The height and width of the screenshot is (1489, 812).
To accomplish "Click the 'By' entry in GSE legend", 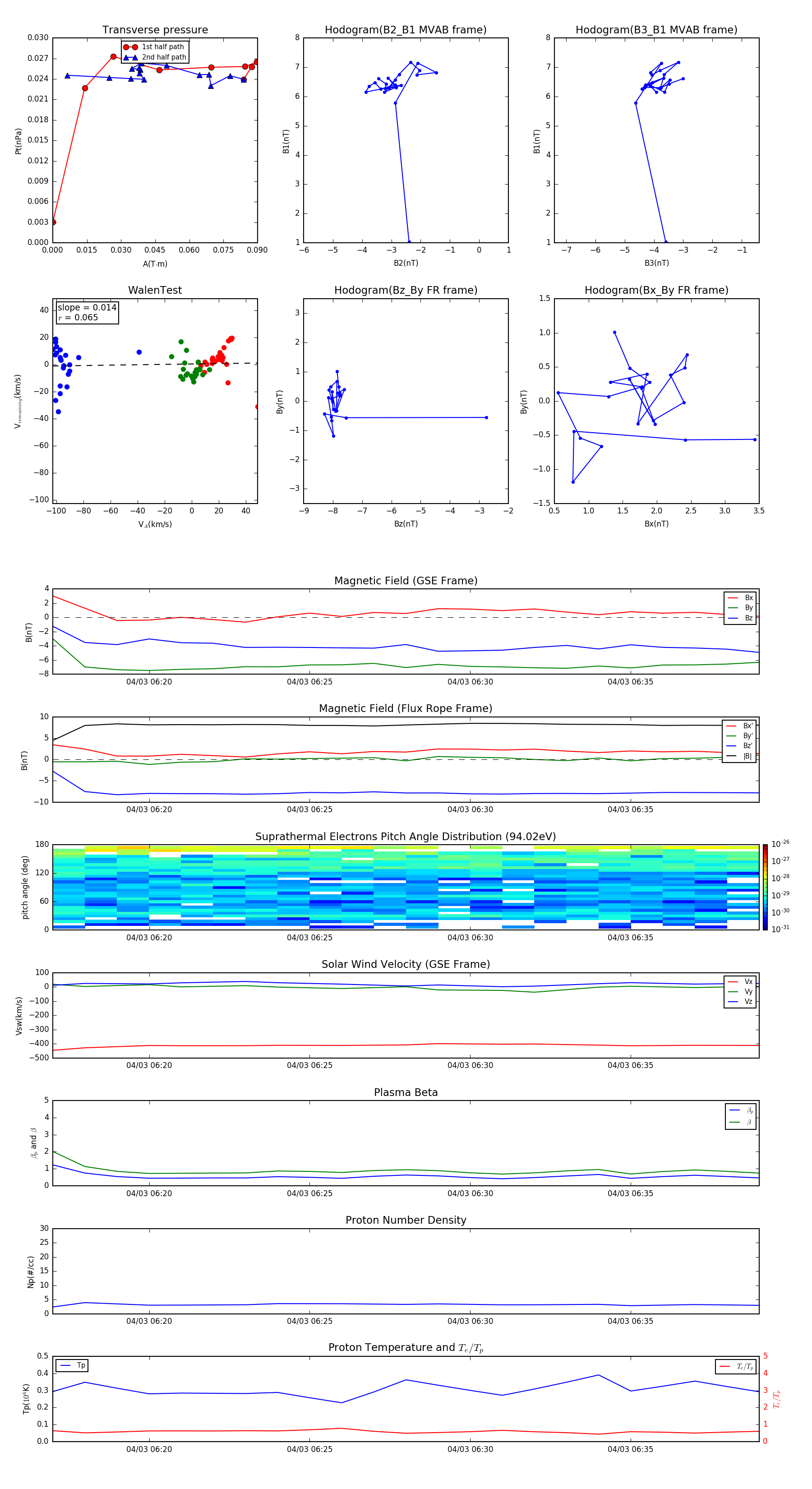I will [741, 607].
